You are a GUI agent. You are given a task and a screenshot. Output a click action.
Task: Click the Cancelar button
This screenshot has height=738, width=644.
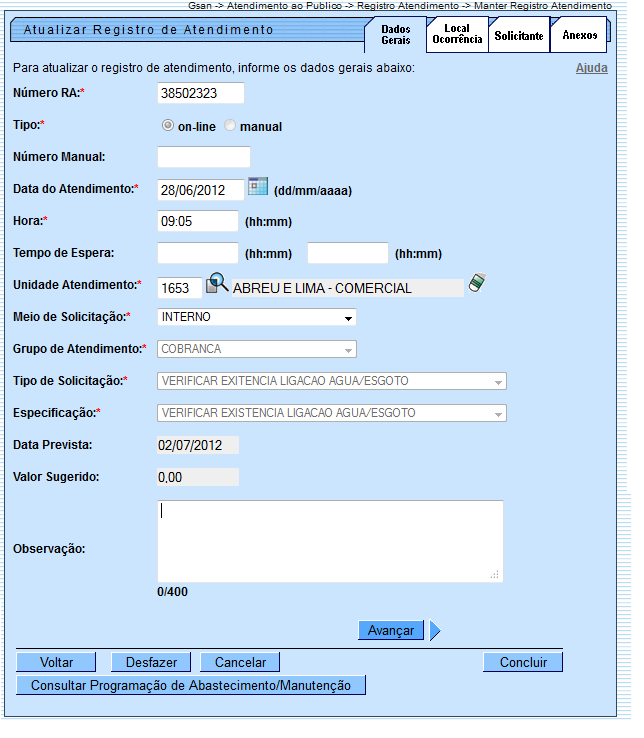240,662
